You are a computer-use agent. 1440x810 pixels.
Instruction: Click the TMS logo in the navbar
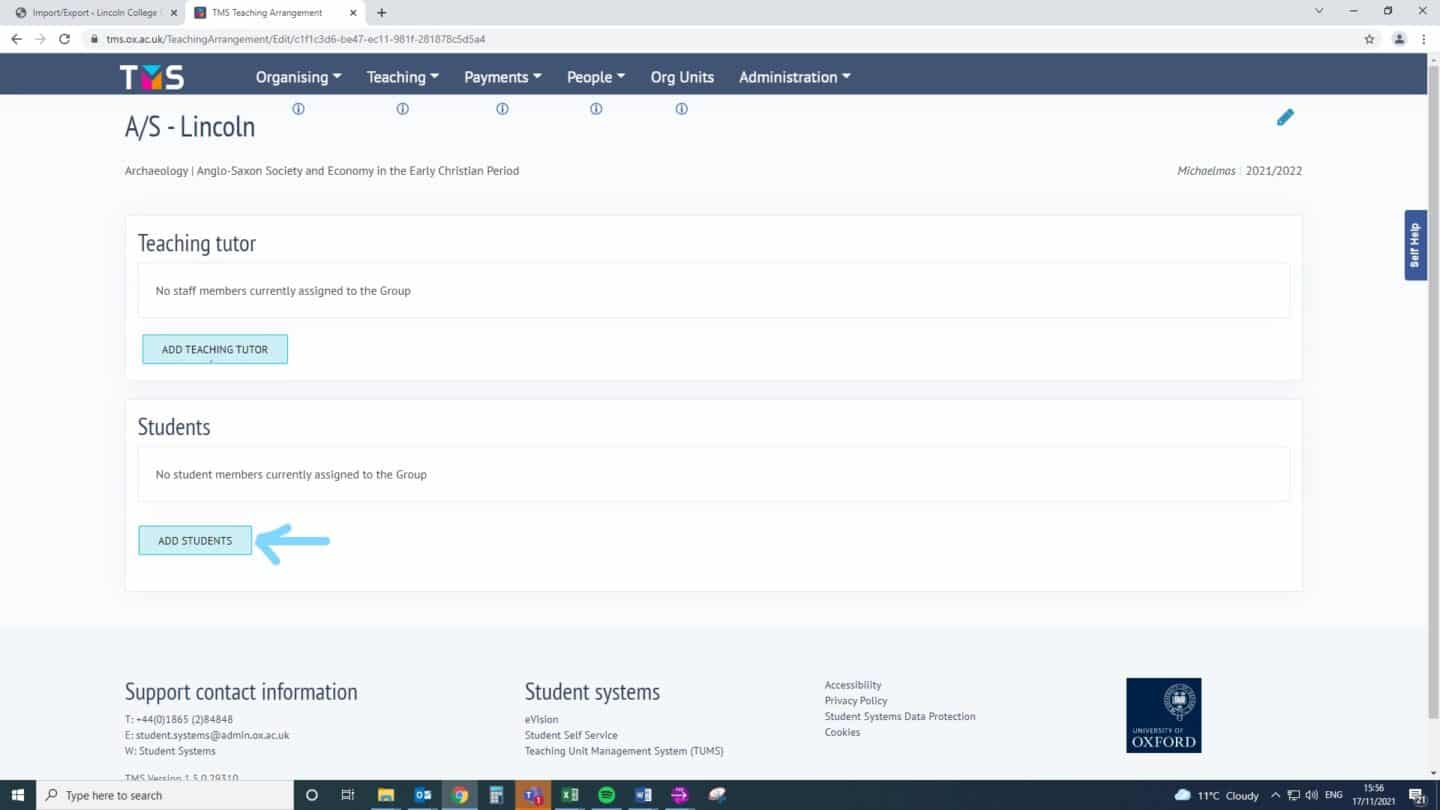coord(152,77)
